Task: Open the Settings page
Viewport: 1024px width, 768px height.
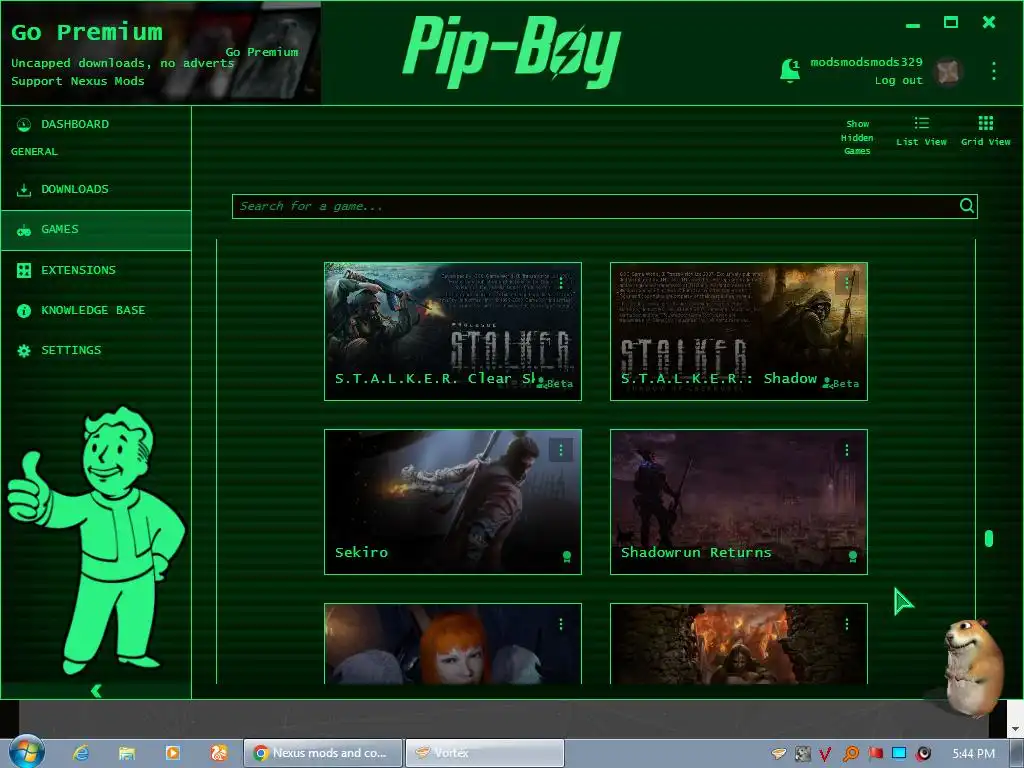Action: tap(96, 351)
